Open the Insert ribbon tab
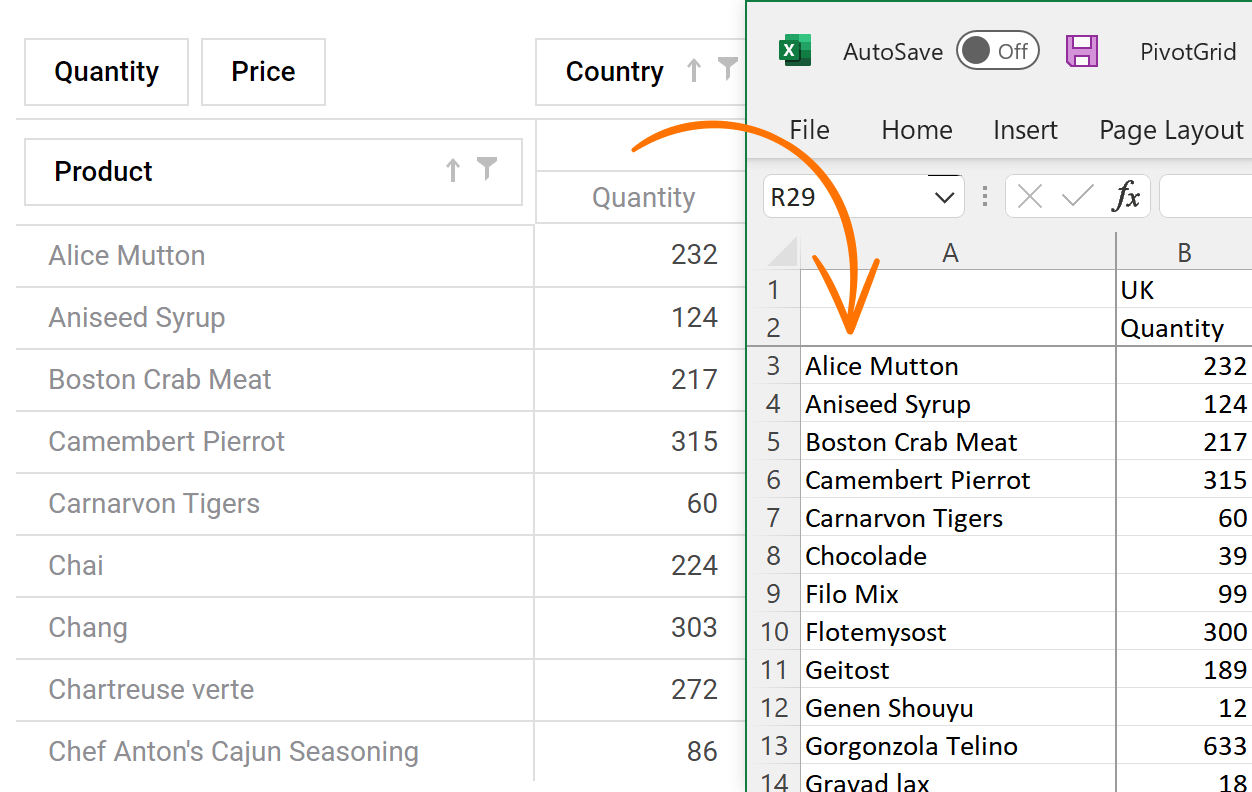Screen dimensions: 1252x792 coord(1025,130)
